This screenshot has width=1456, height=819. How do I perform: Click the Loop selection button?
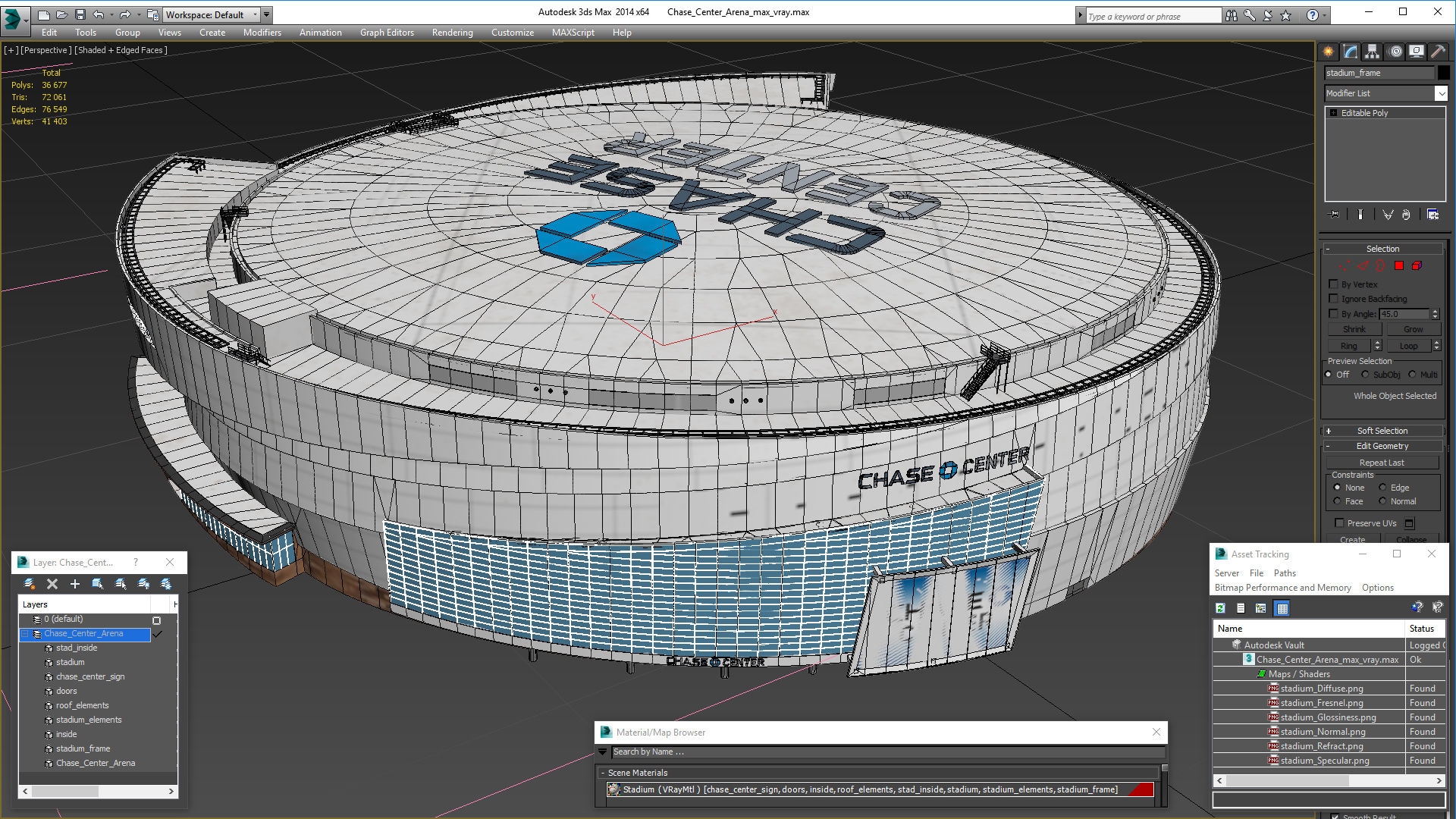pyautogui.click(x=1408, y=345)
